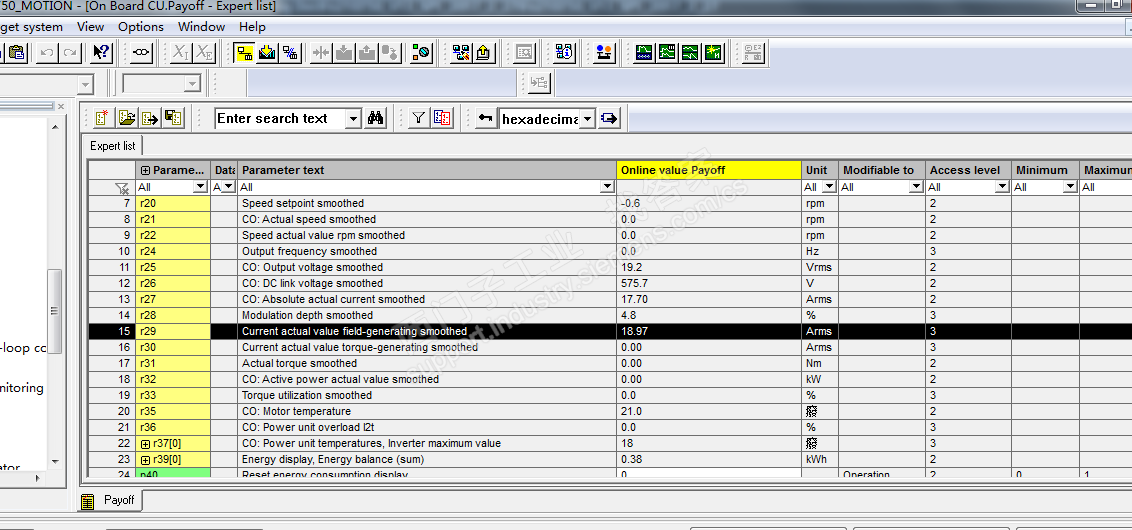The width and height of the screenshot is (1132, 530).
Task: Open the Modifiable to filter dropdown
Action: click(x=916, y=187)
